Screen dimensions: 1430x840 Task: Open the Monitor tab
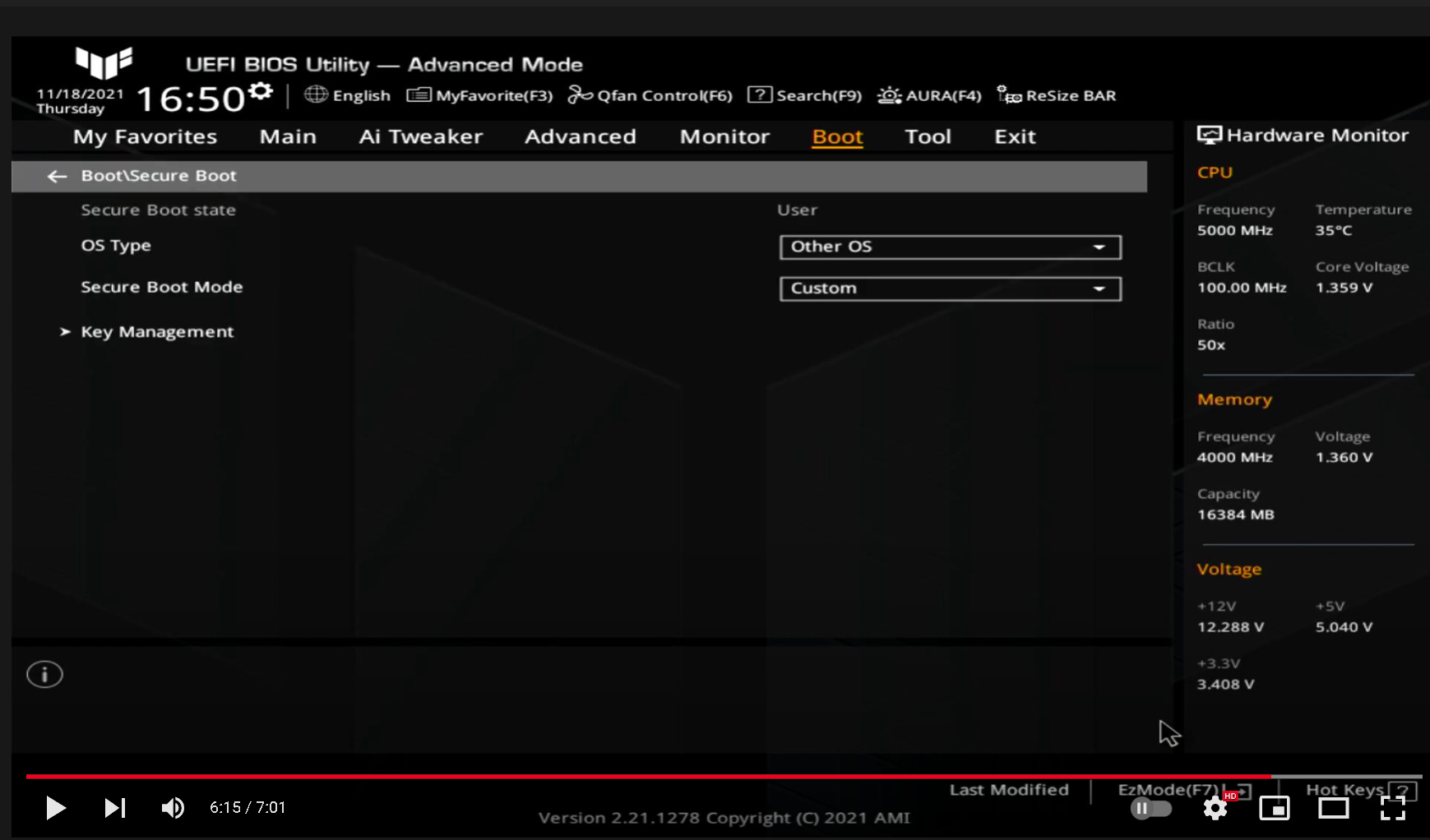click(x=724, y=136)
